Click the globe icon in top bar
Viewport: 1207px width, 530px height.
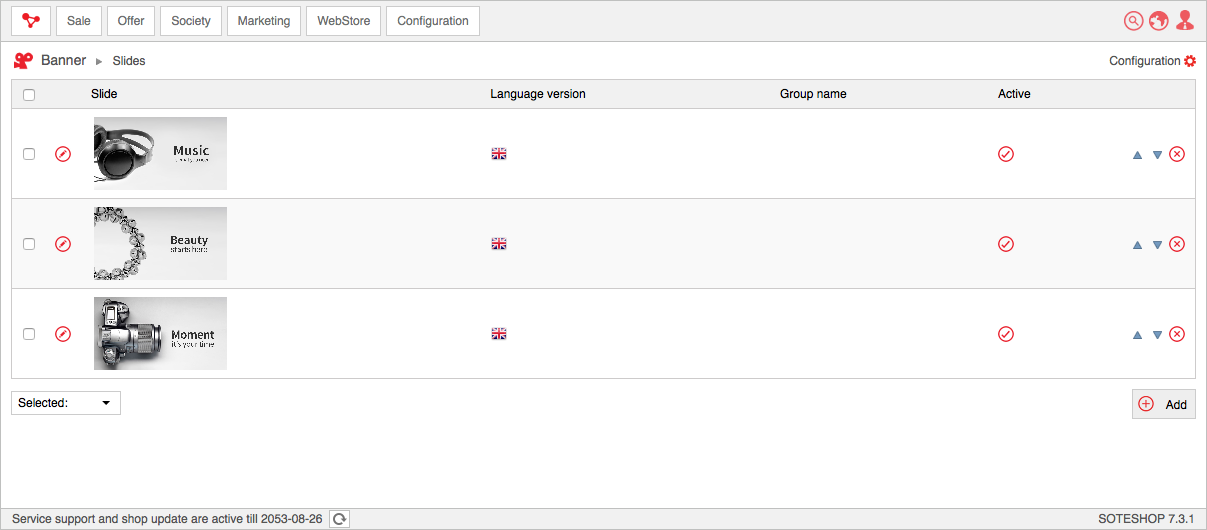click(x=1159, y=21)
